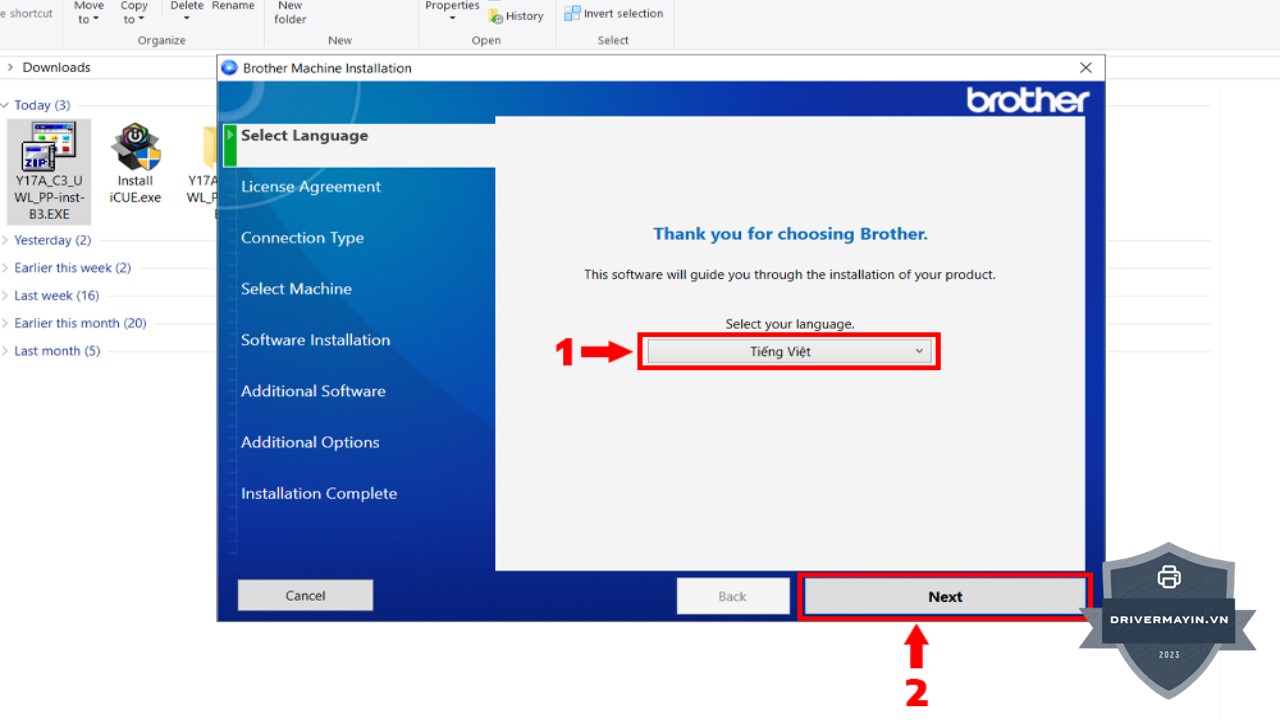Open the Delete dropdown arrow in ribbon
This screenshot has height=720, width=1280.
(186, 19)
